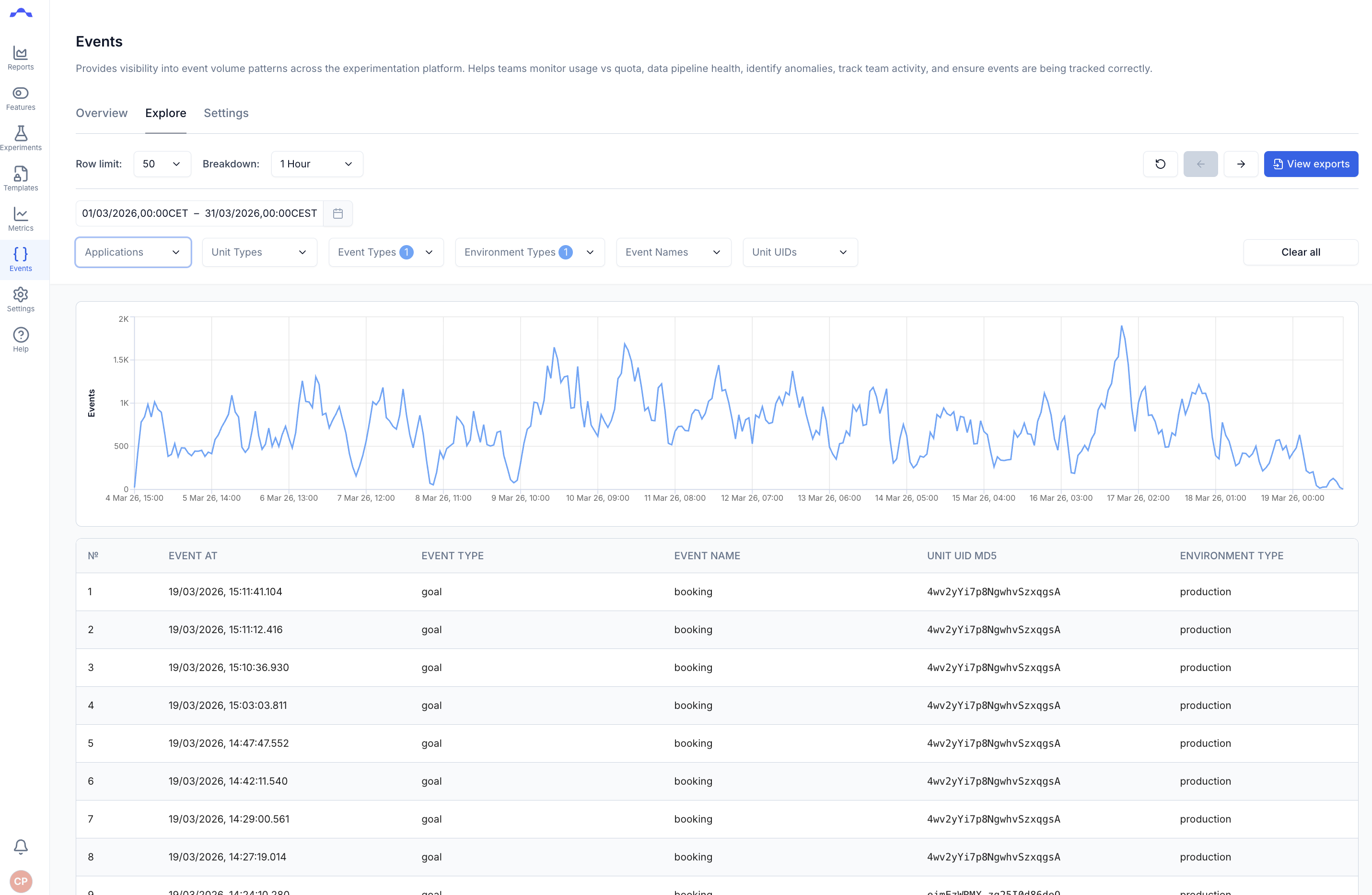
Task: Click the Clear all button
Action: (1301, 253)
